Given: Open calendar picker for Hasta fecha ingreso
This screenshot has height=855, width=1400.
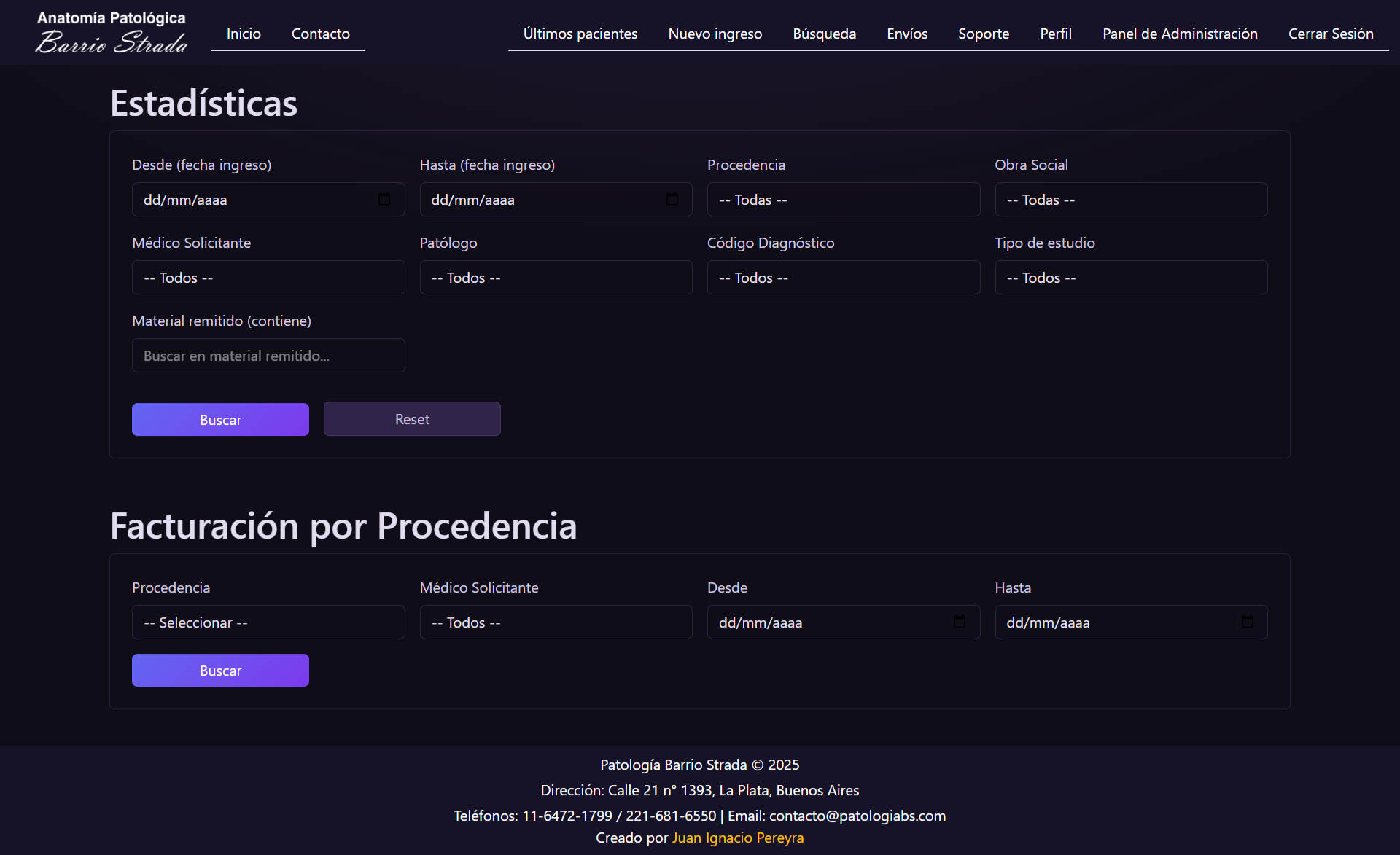Looking at the screenshot, I should [x=672, y=199].
